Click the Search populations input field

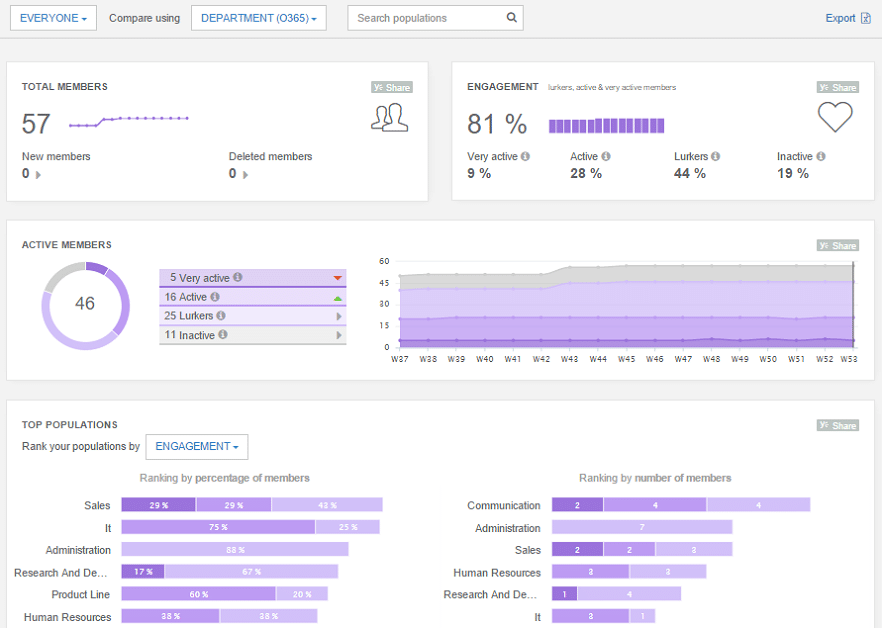(428, 18)
